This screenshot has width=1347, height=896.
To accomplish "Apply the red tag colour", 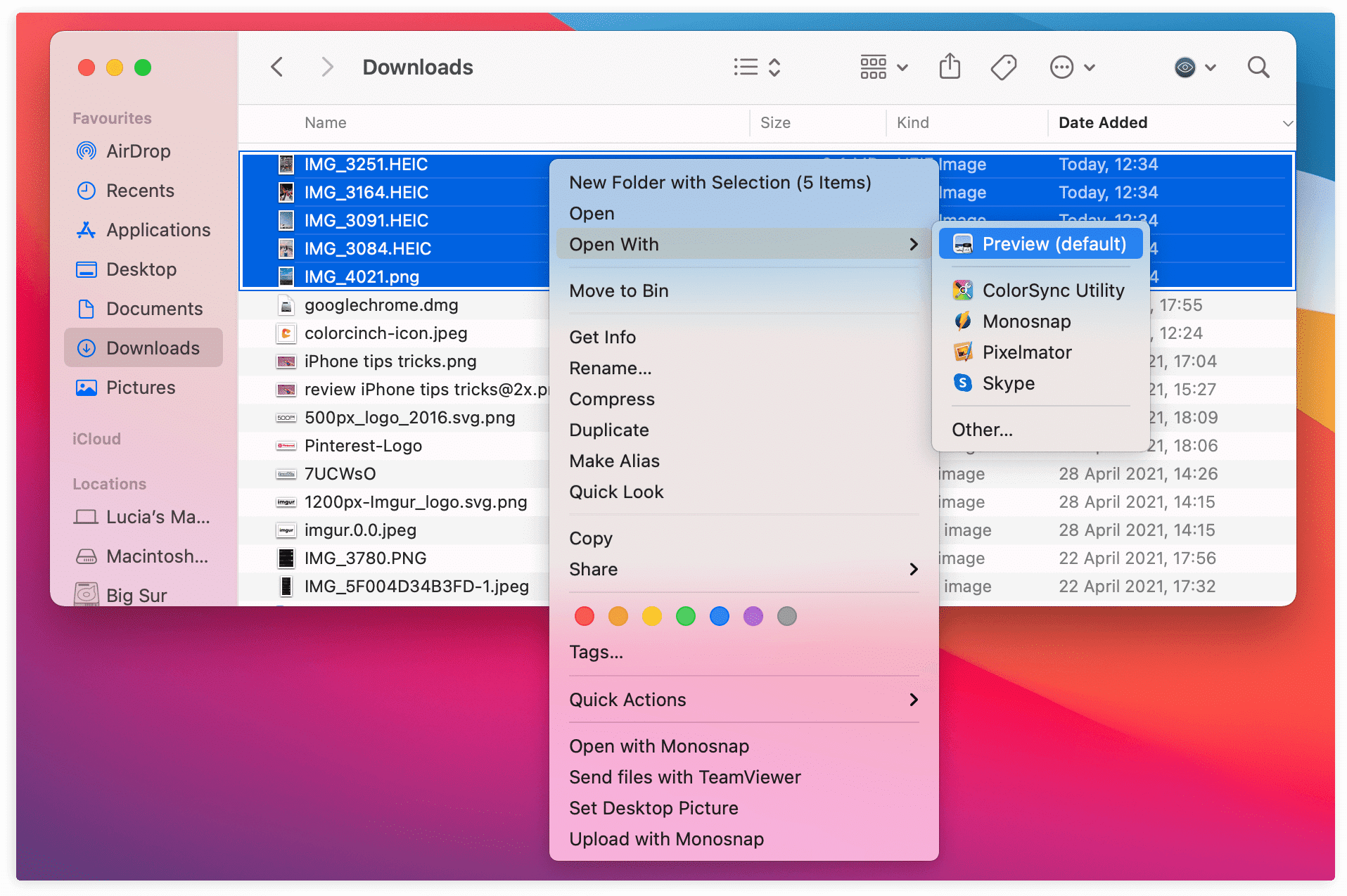I will [x=584, y=615].
